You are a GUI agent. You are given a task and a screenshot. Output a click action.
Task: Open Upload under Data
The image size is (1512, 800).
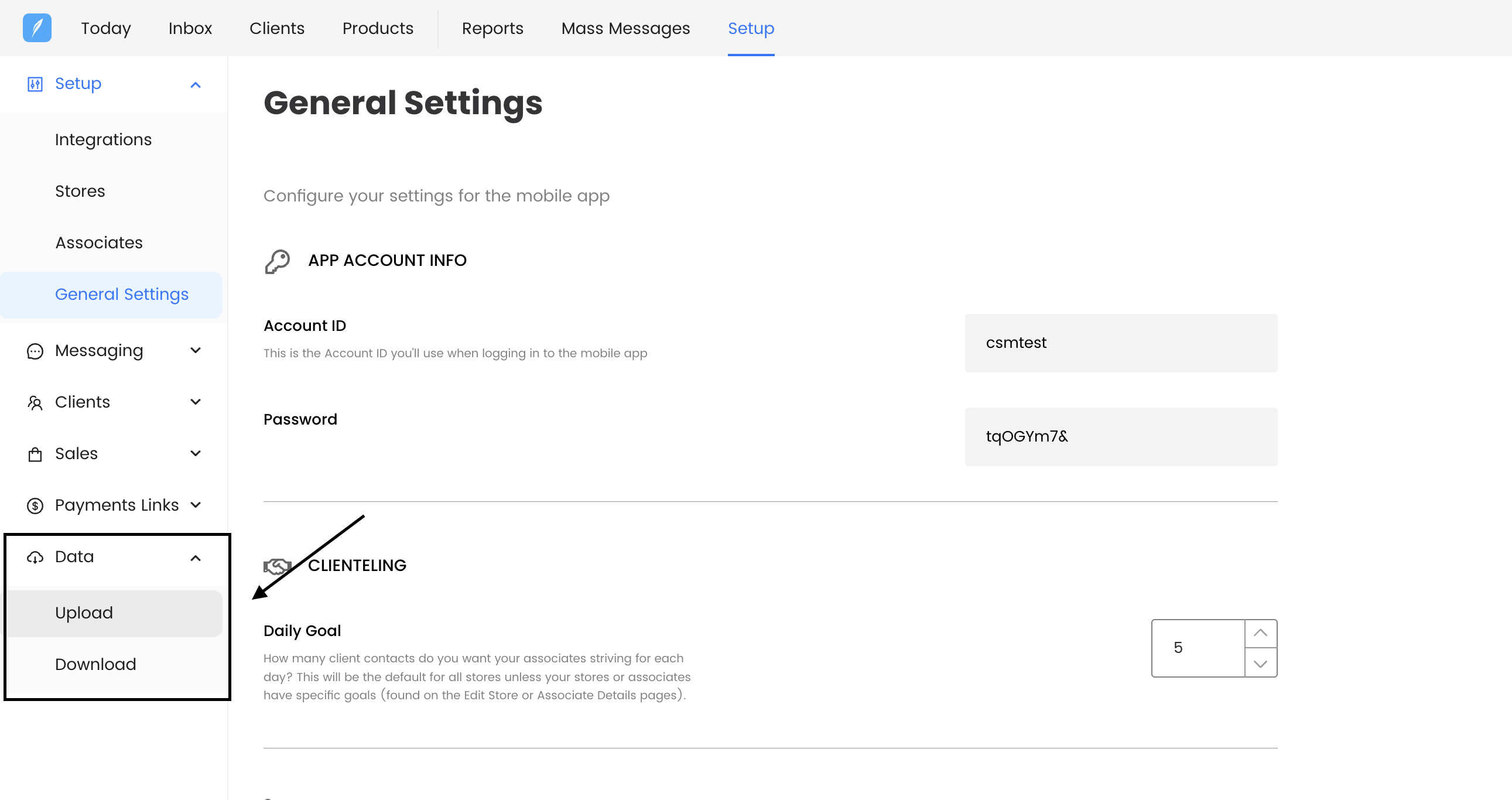click(84, 613)
